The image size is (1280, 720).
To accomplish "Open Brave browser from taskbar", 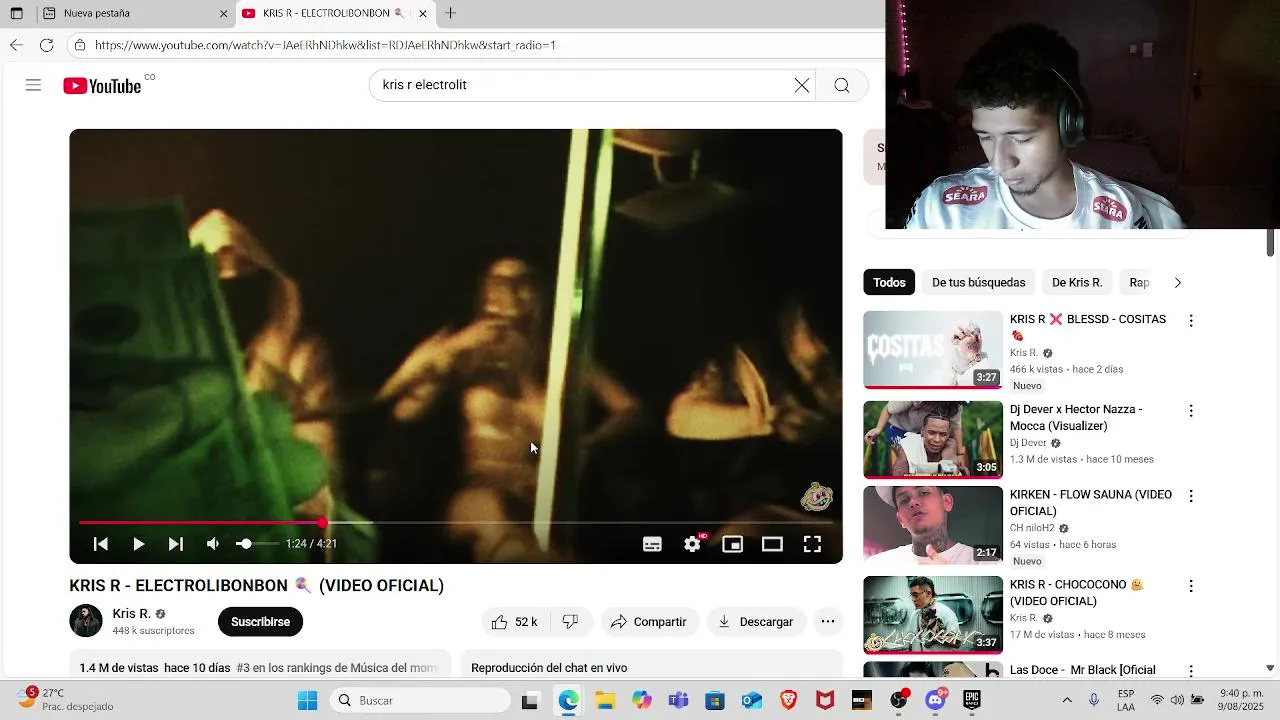I will 788,700.
